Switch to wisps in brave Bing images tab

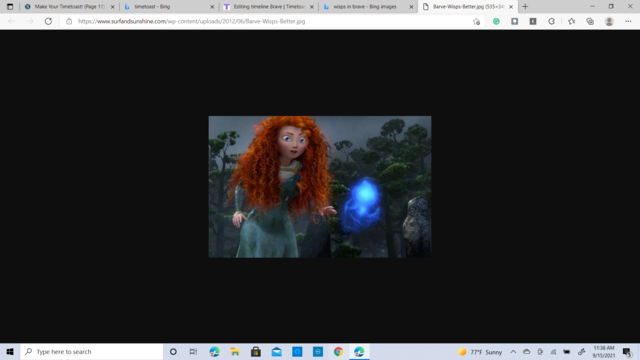tap(368, 7)
